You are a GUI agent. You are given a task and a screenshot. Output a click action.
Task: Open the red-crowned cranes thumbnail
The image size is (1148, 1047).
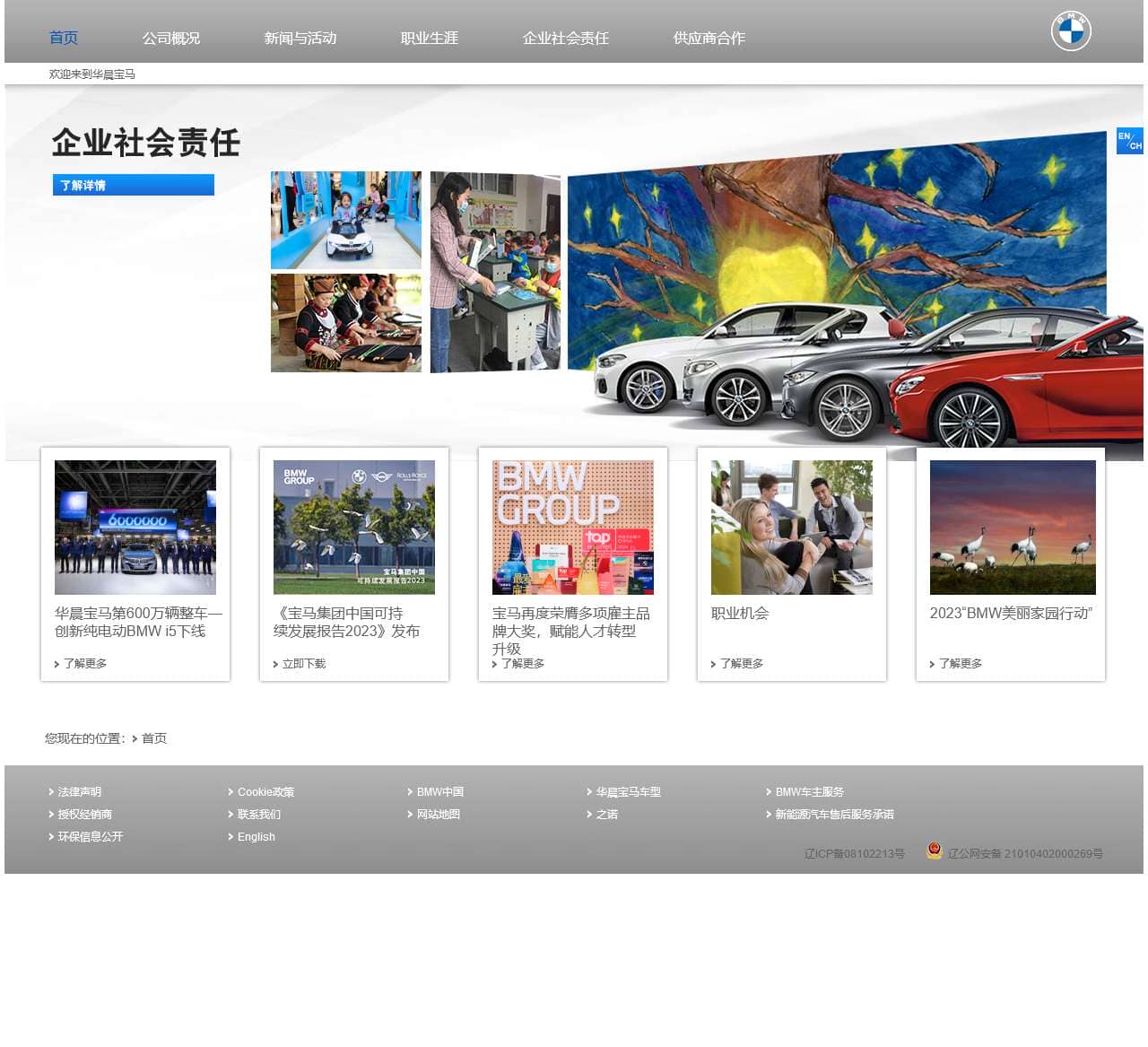(x=1013, y=528)
